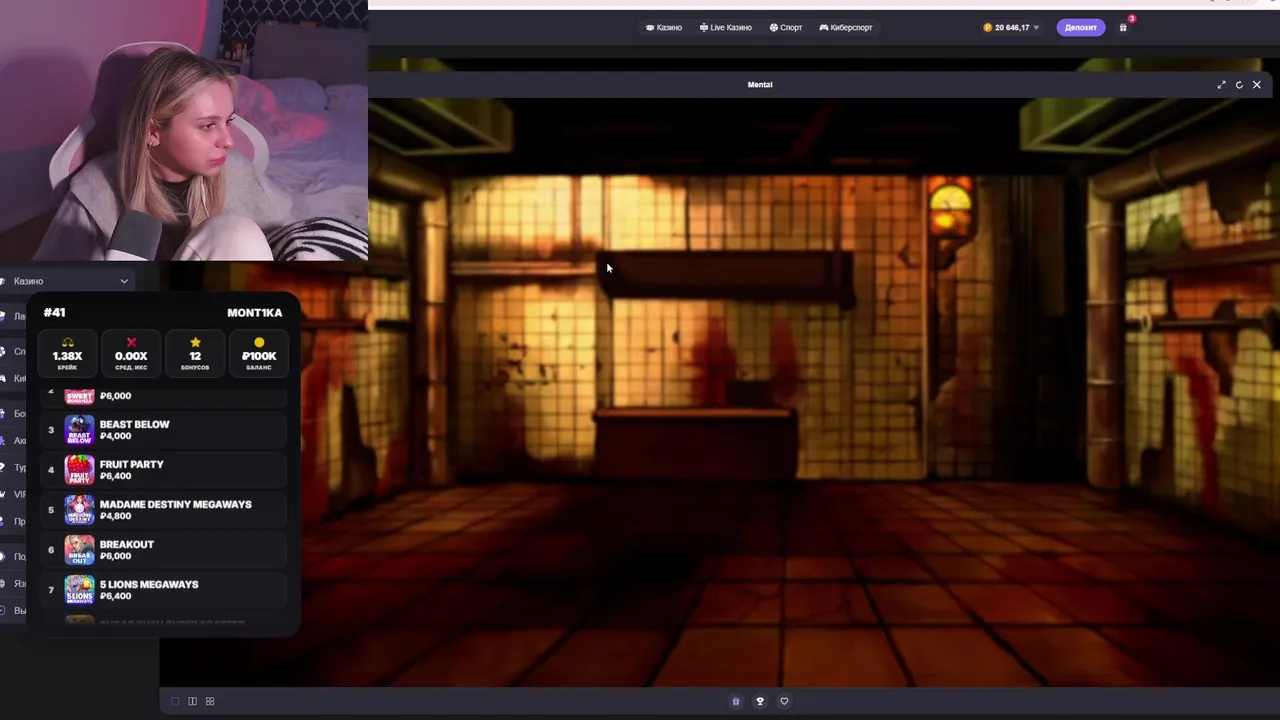Click the trophy icon in bottom bar
1280x720 pixels.
[x=760, y=701]
